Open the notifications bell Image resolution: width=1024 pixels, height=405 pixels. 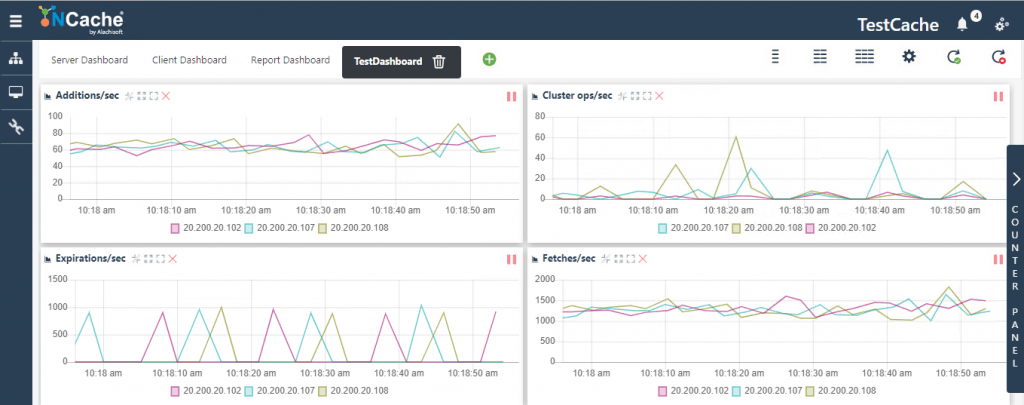click(962, 23)
